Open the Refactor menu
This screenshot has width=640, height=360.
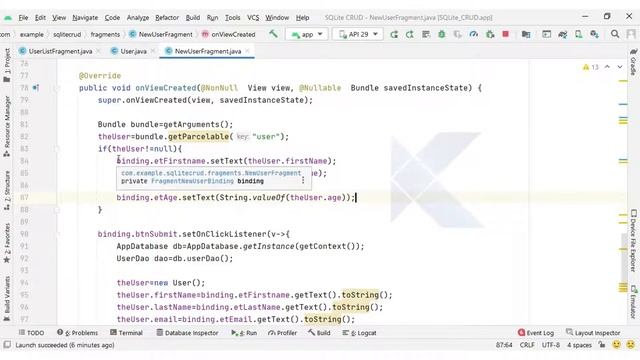[x=167, y=18]
